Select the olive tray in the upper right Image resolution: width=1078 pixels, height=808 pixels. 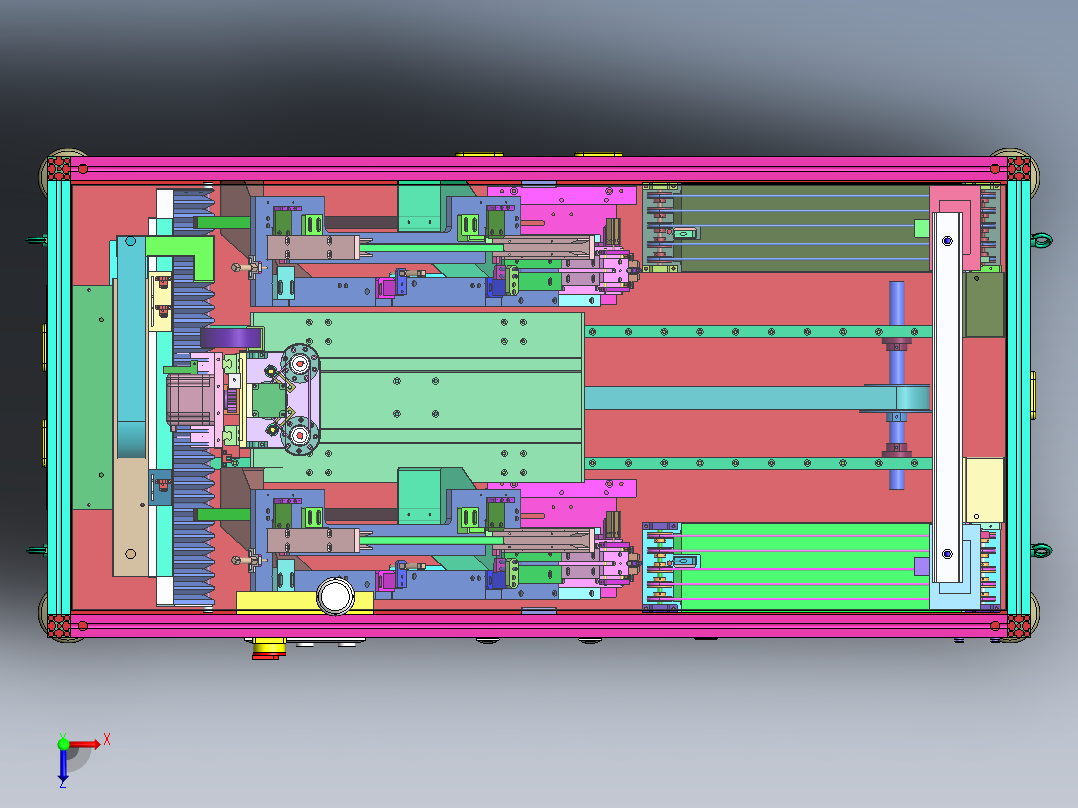tap(804, 228)
